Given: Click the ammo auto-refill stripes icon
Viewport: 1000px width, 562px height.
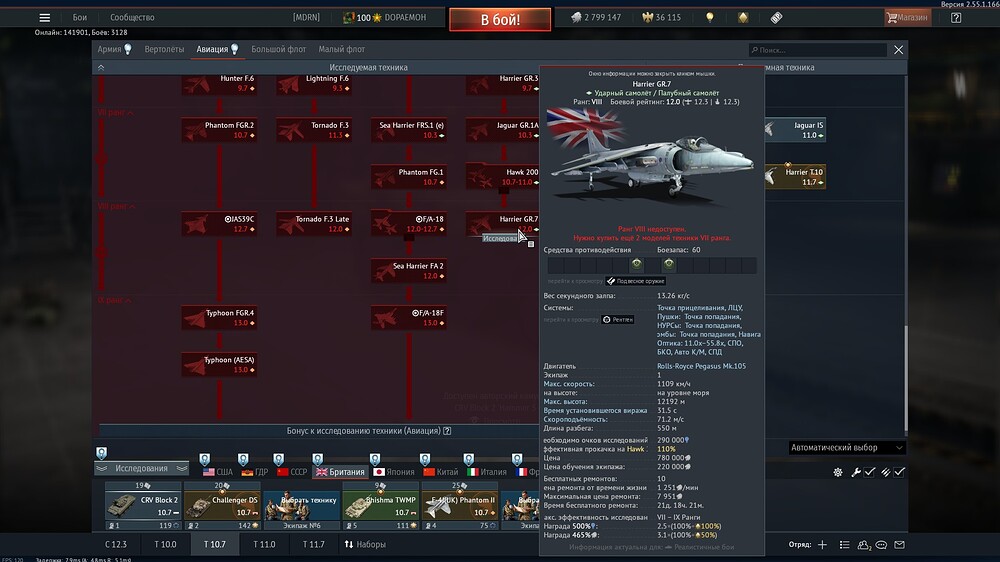Looking at the screenshot, I should point(886,472).
